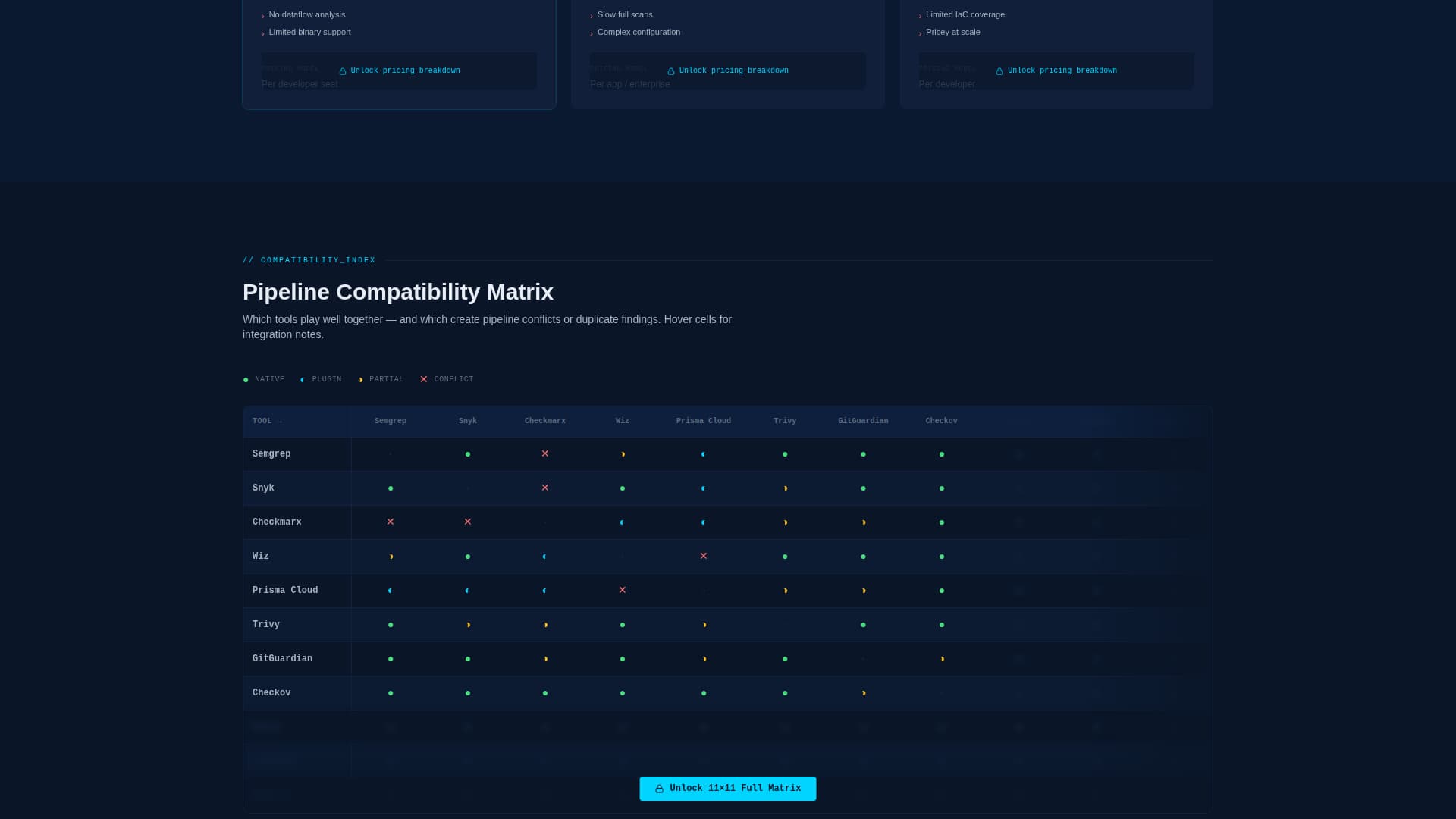The image size is (1456, 819).
Task: Click native dot at Prisma Cloud row, Checkov column
Action: pyautogui.click(x=942, y=591)
